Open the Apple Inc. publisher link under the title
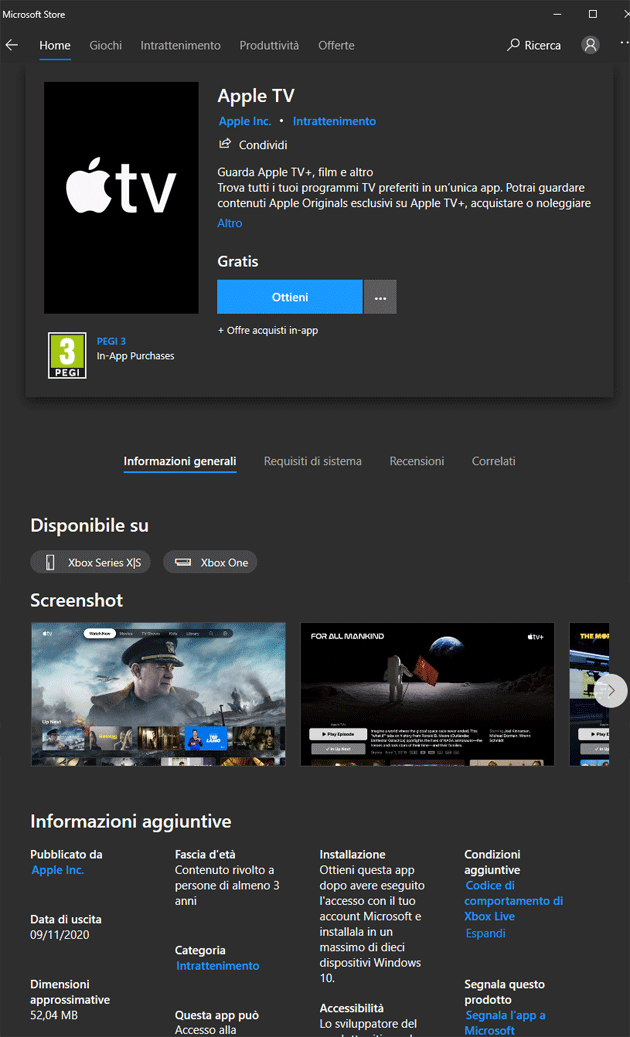 pos(245,121)
